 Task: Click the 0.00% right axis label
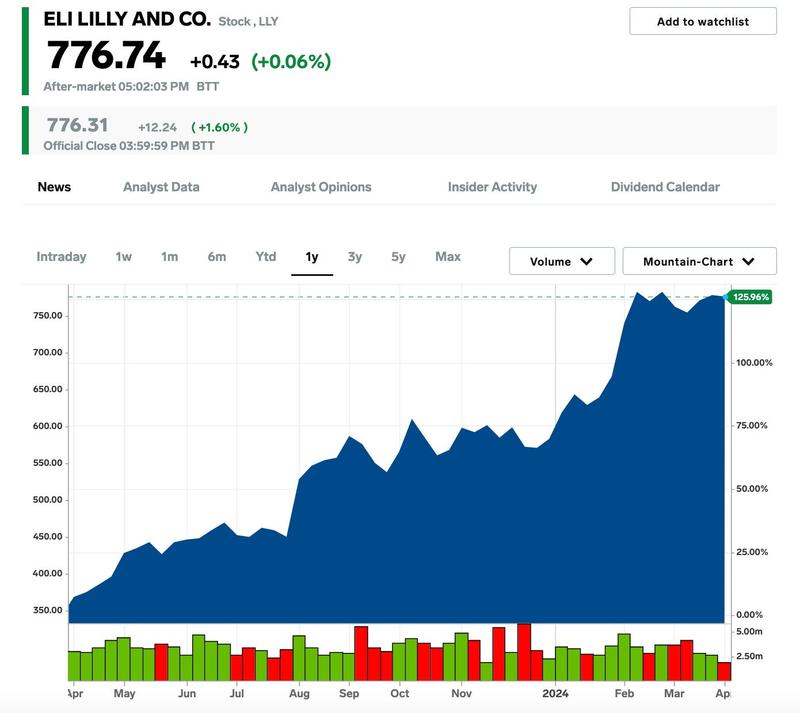[749, 615]
